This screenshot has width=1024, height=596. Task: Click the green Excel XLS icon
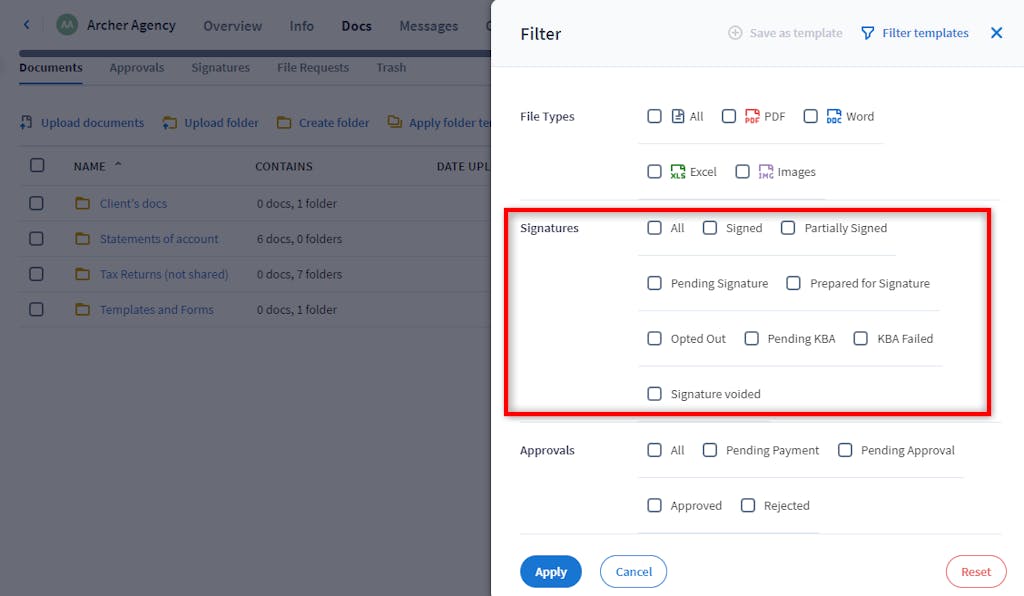click(678, 172)
